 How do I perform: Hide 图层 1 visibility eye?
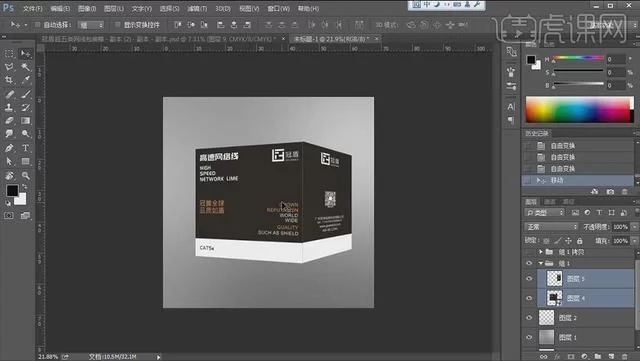click(529, 337)
